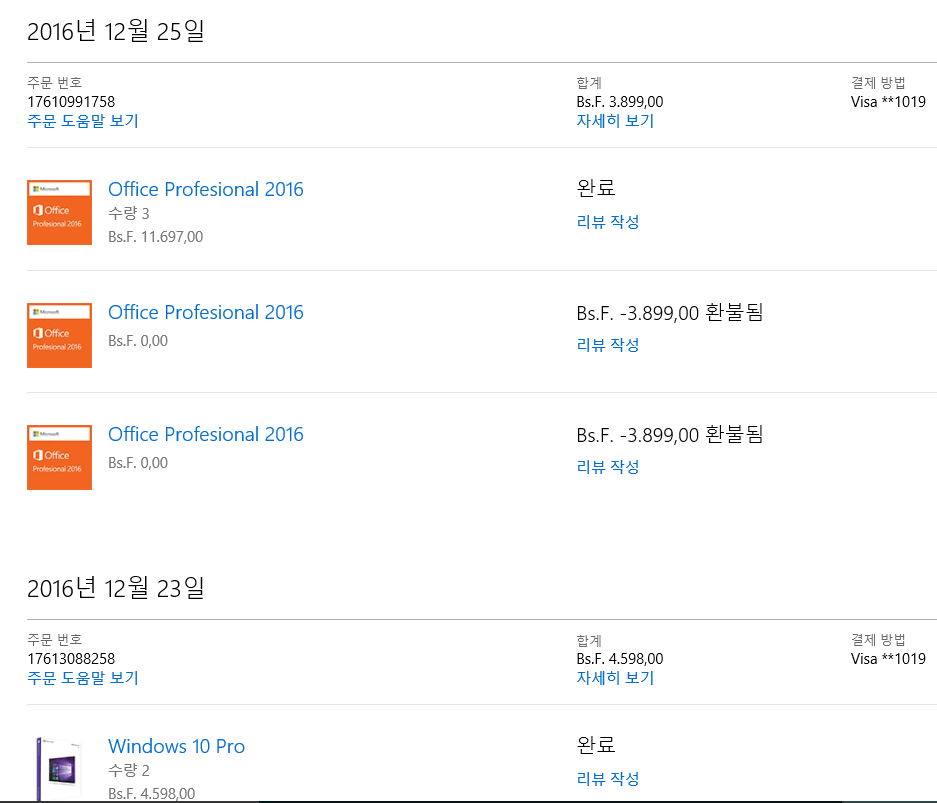Open the Windows 10 Pro product link
The width and height of the screenshot is (937, 803).
click(176, 746)
